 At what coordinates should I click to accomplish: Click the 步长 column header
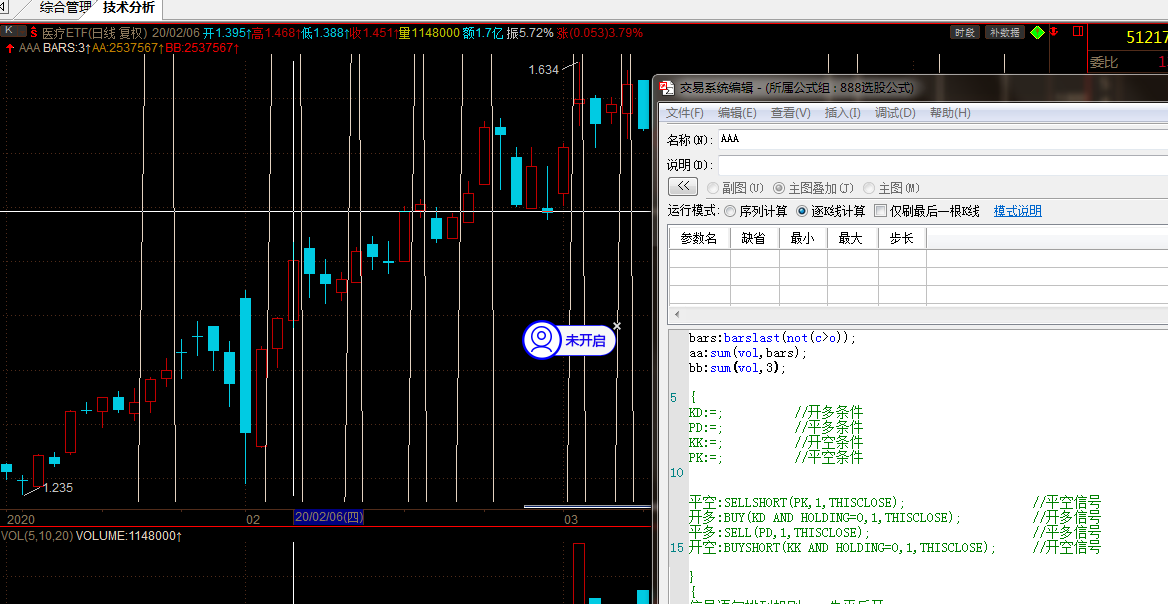tap(901, 238)
